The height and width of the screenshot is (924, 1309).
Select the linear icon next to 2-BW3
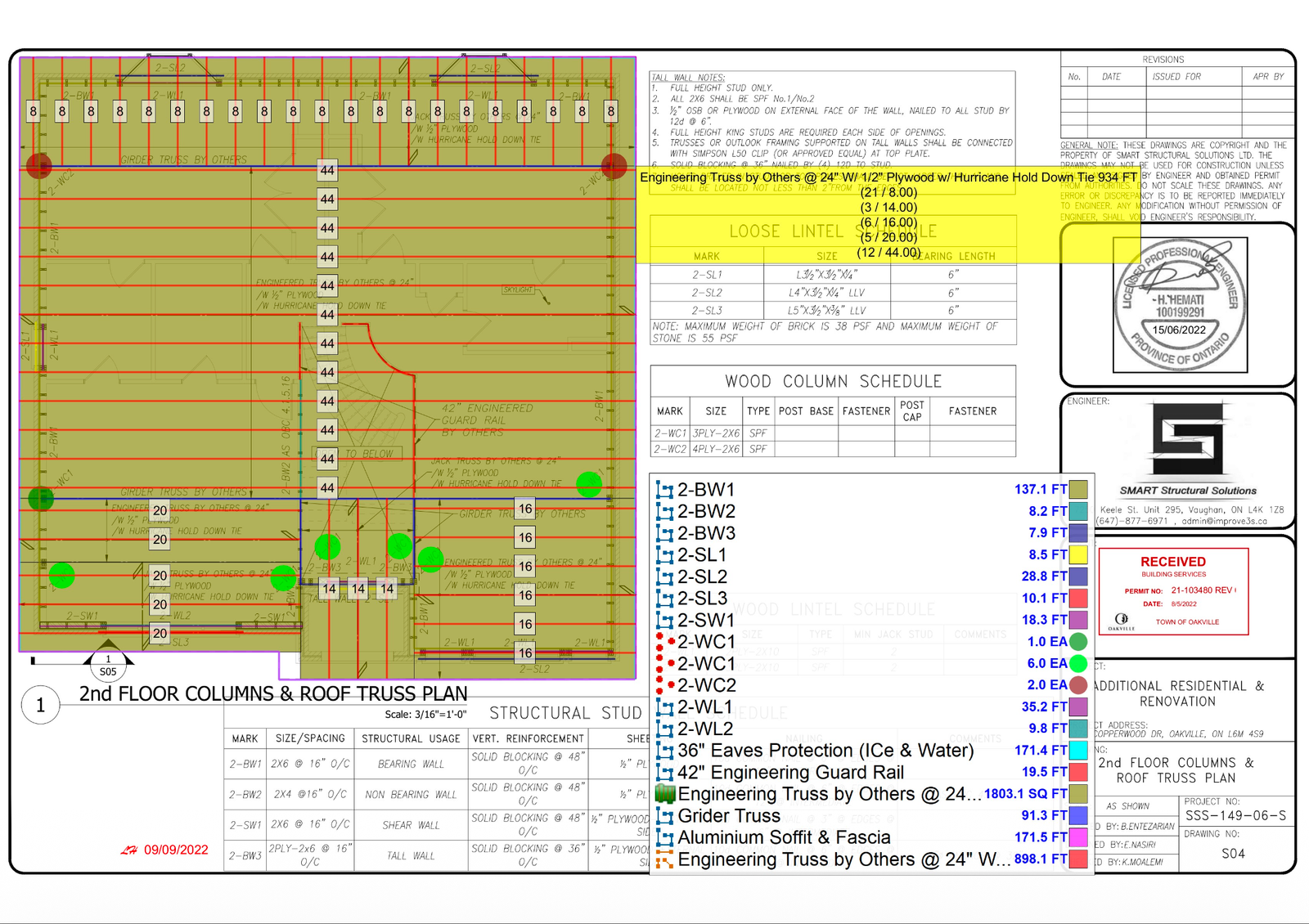pos(664,533)
